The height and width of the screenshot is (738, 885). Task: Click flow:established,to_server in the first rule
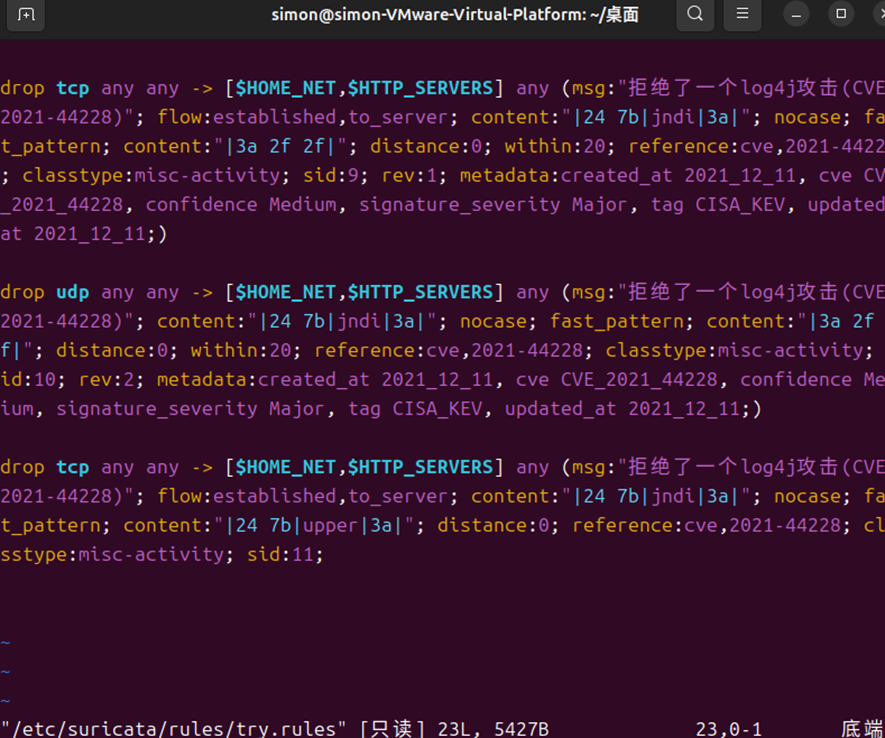point(302,117)
